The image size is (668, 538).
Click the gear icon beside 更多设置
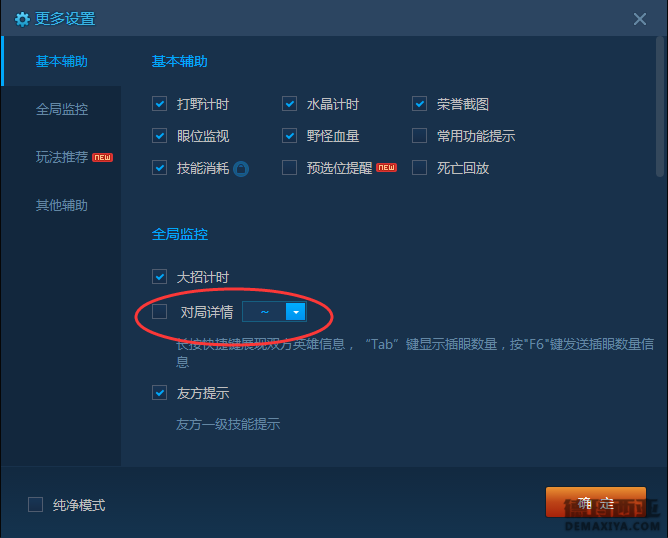[22, 19]
